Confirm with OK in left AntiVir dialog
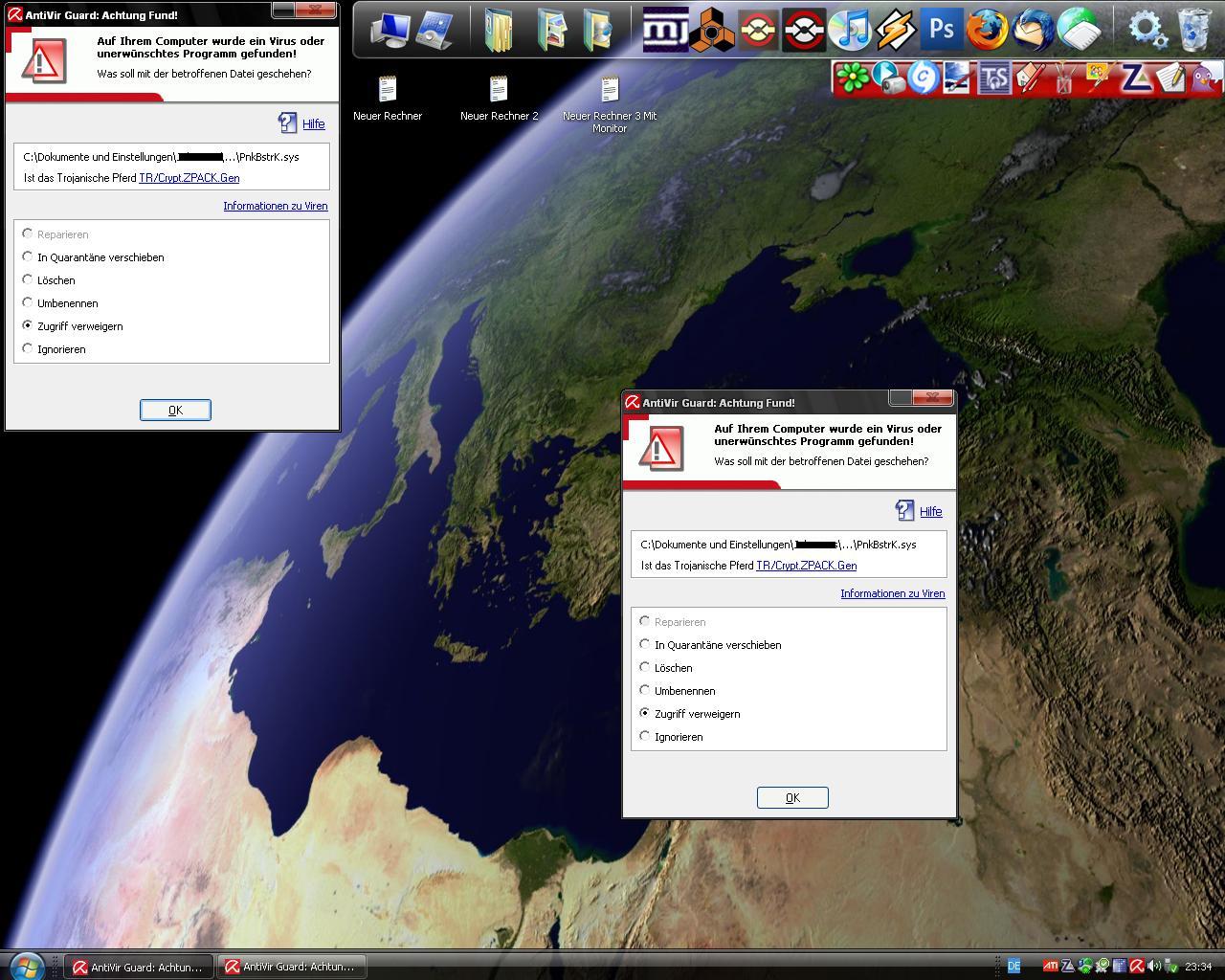Image resolution: width=1225 pixels, height=980 pixels. (175, 410)
